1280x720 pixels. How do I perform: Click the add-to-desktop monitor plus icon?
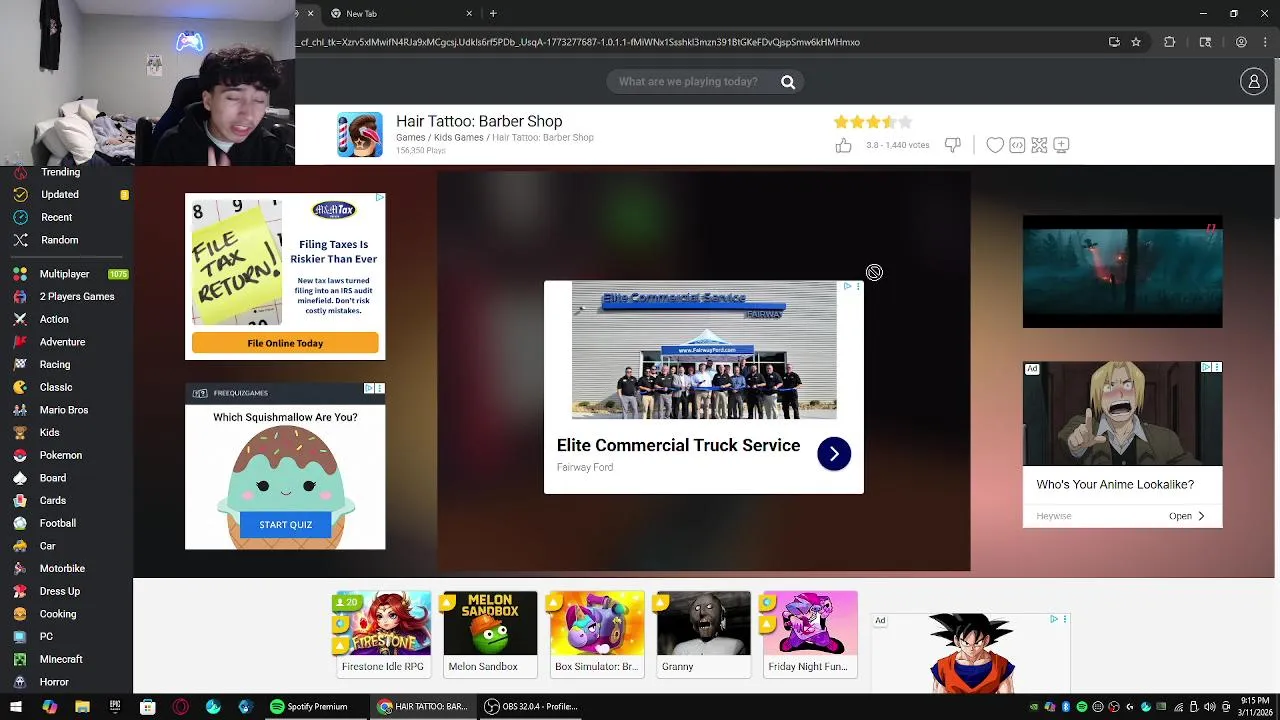pyautogui.click(x=1061, y=146)
